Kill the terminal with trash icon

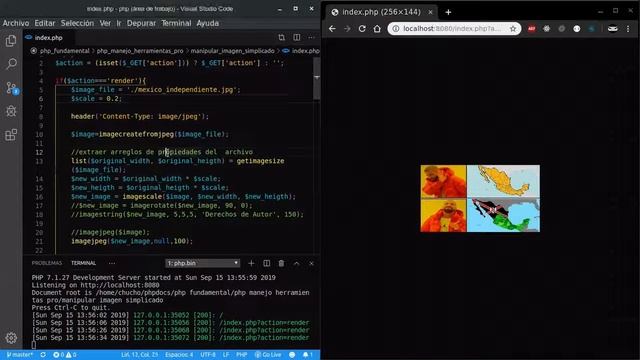pos(281,263)
